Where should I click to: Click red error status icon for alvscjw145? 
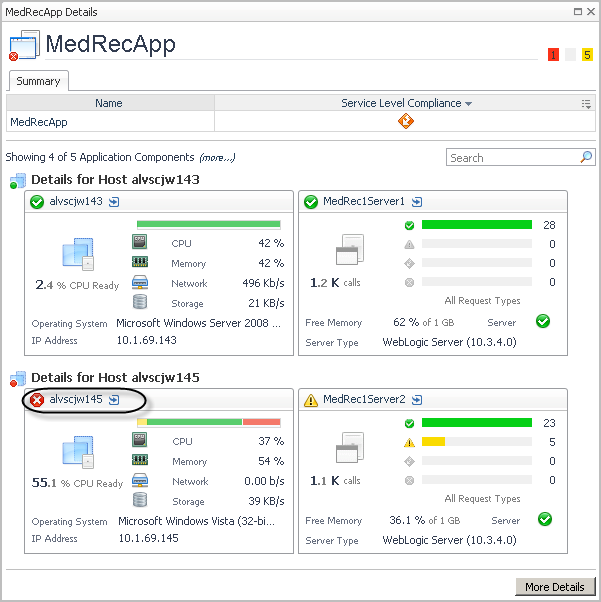(x=37, y=400)
